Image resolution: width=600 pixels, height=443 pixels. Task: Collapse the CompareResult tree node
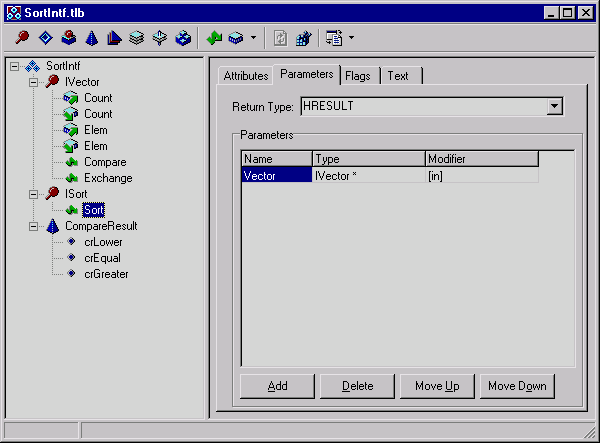pyautogui.click(x=33, y=226)
